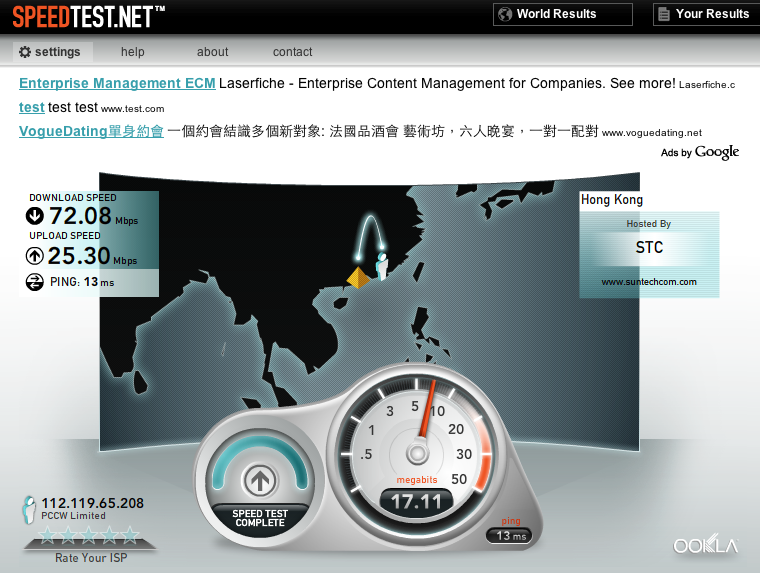
Task: Open www.suntechcom.com host link
Action: 649,282
